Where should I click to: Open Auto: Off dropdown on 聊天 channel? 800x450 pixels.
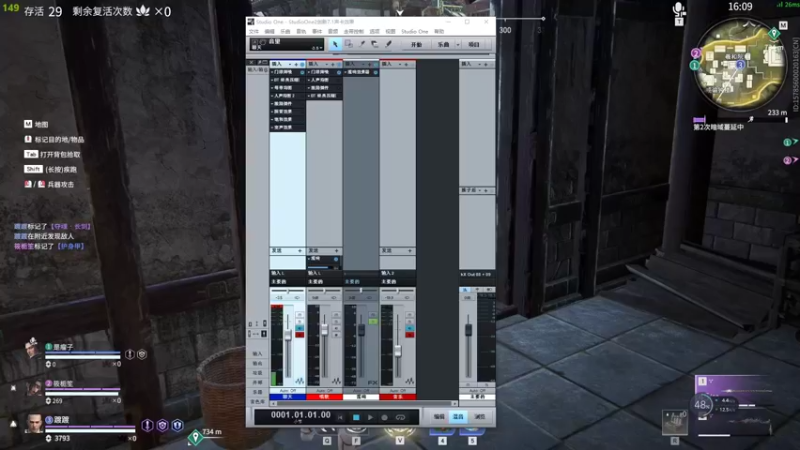coord(288,390)
